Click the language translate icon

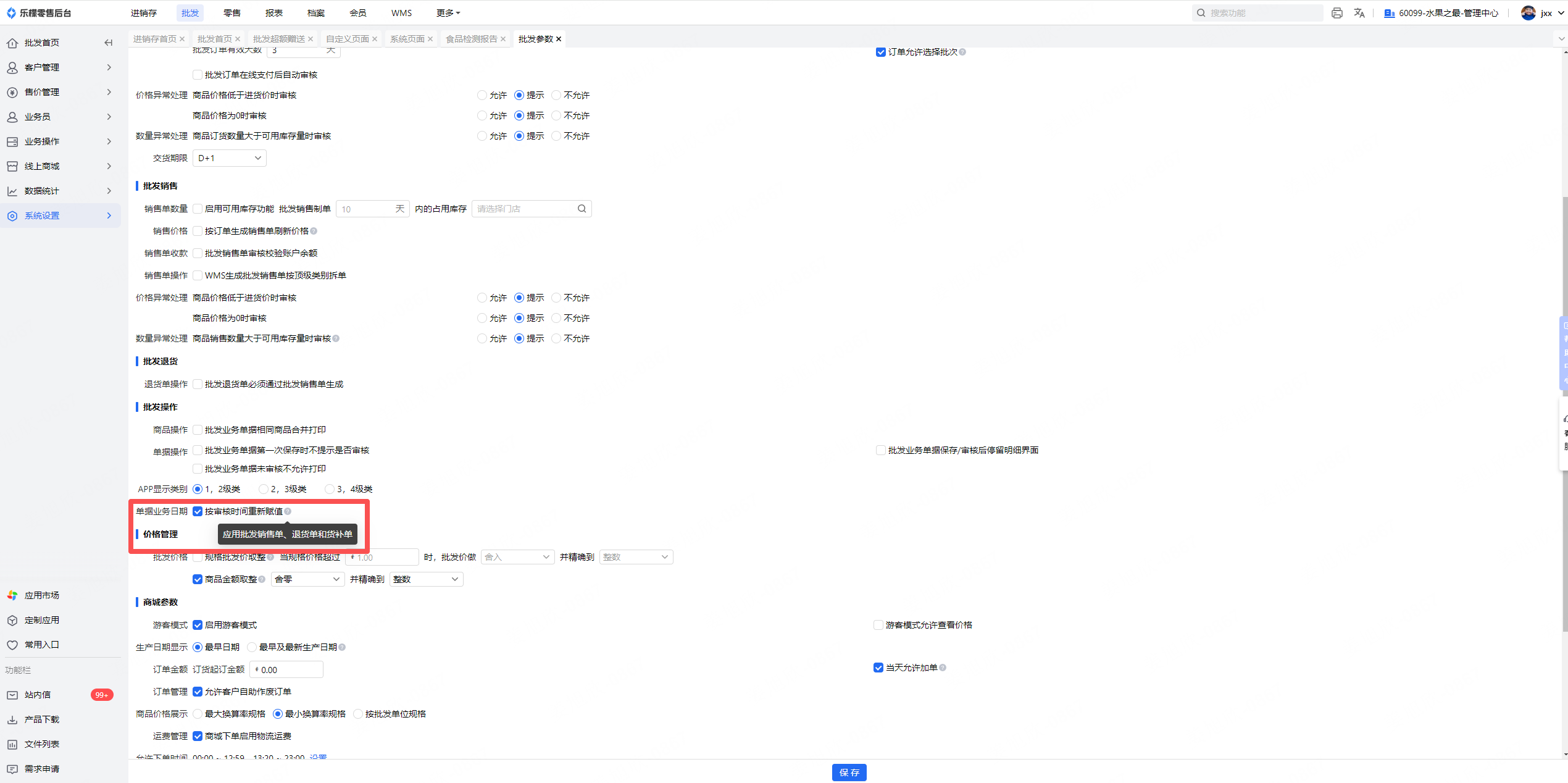(x=1359, y=13)
